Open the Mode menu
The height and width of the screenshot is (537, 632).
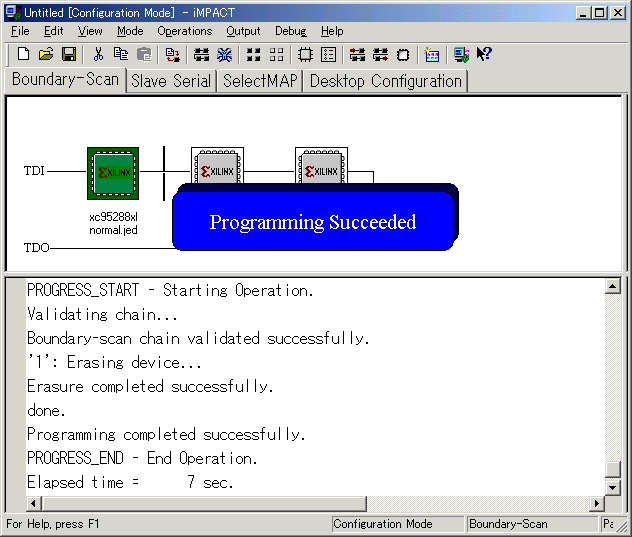(x=130, y=31)
